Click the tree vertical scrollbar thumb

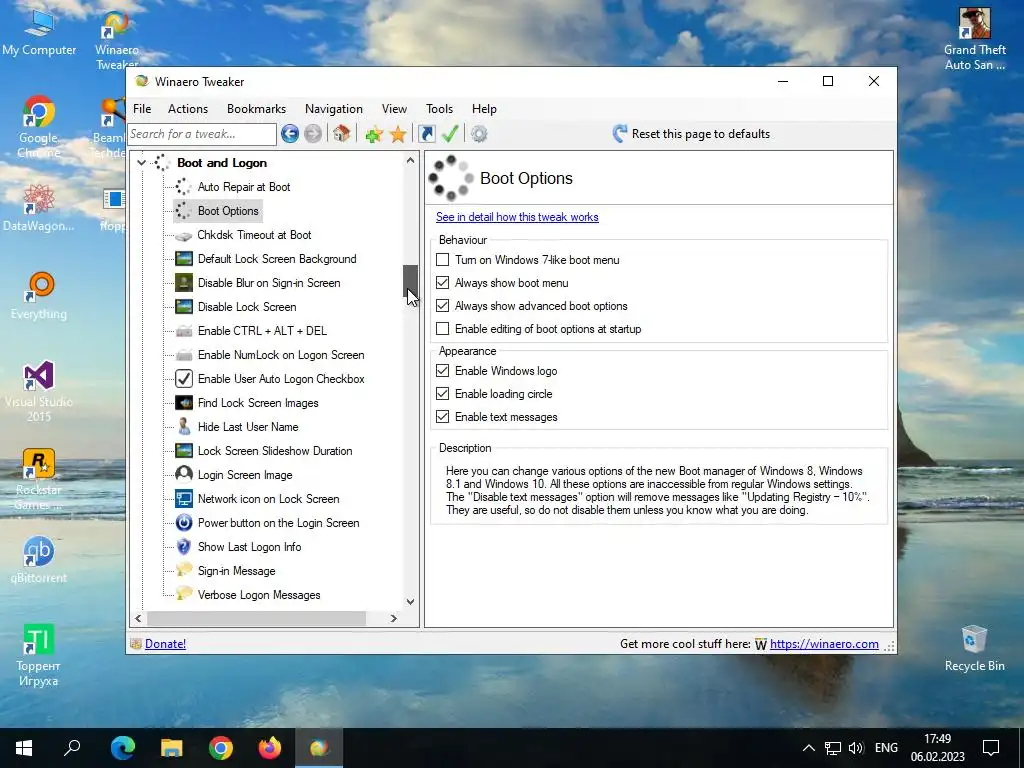coord(410,281)
